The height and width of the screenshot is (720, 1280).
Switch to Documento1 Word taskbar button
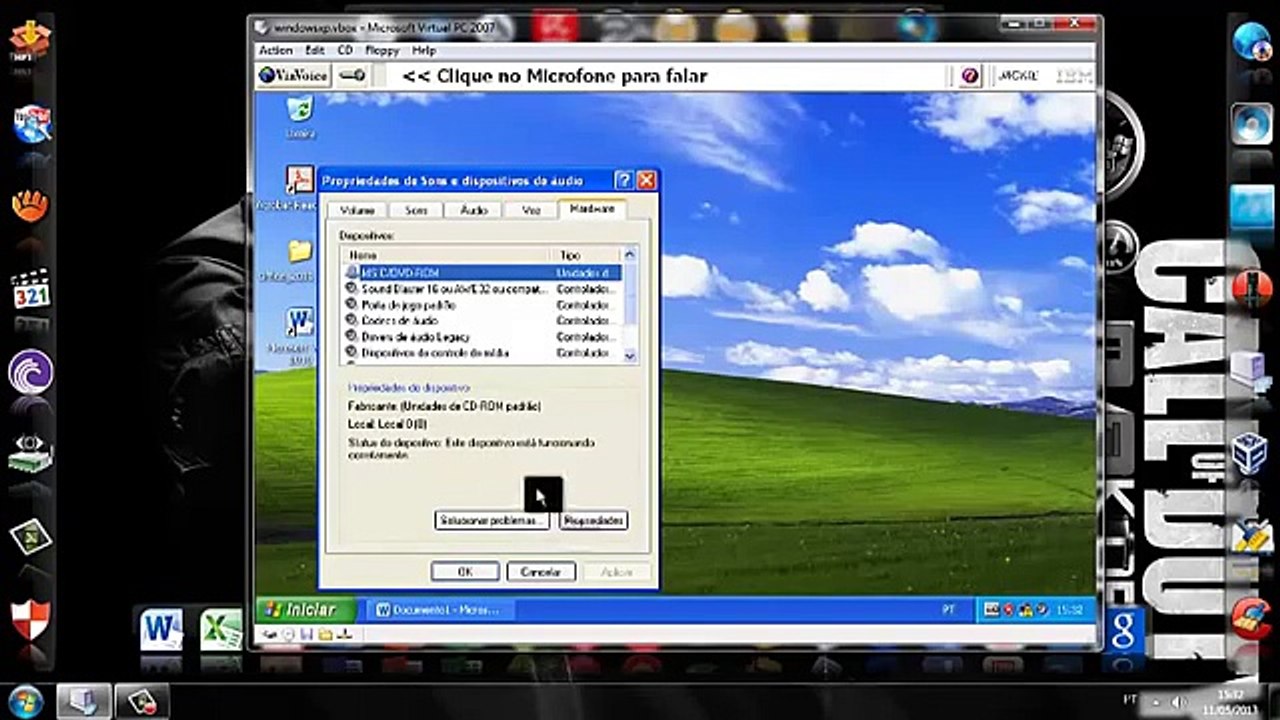[440, 610]
